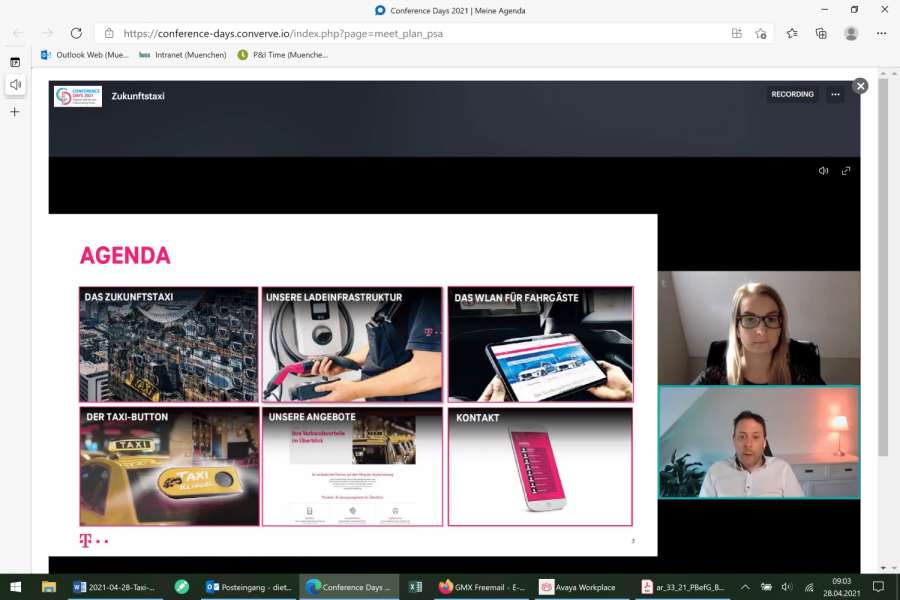Image resolution: width=900 pixels, height=600 pixels.
Task: Select the Das WLAN für Fahrgäste tile
Action: click(540, 344)
